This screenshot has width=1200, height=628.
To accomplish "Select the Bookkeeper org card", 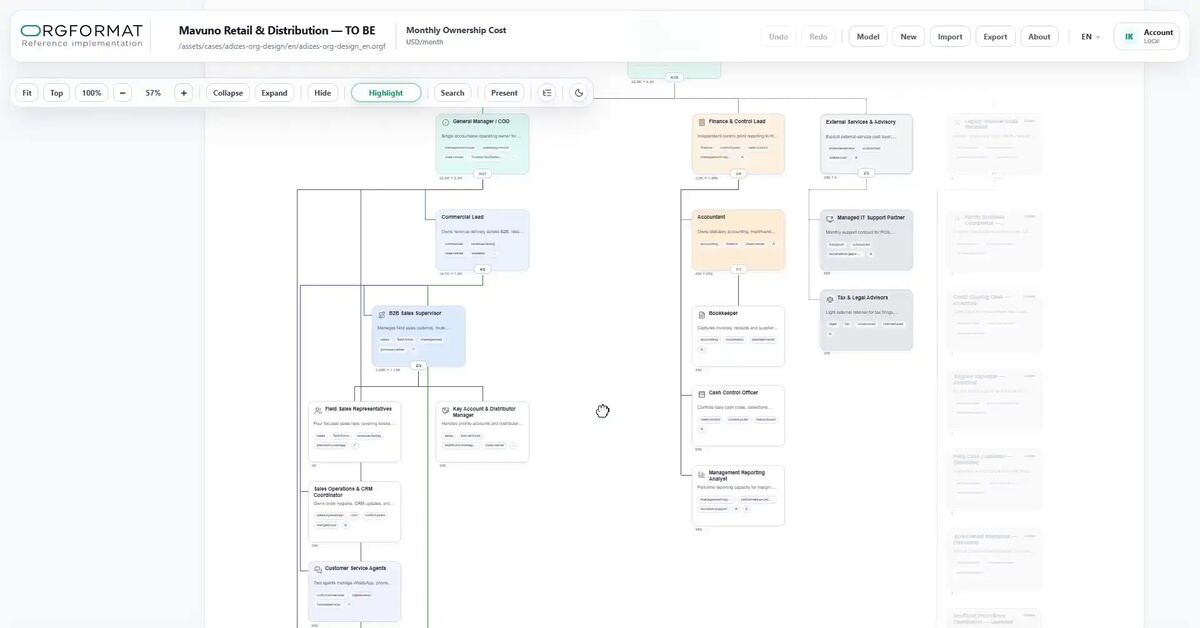I will coord(738,336).
